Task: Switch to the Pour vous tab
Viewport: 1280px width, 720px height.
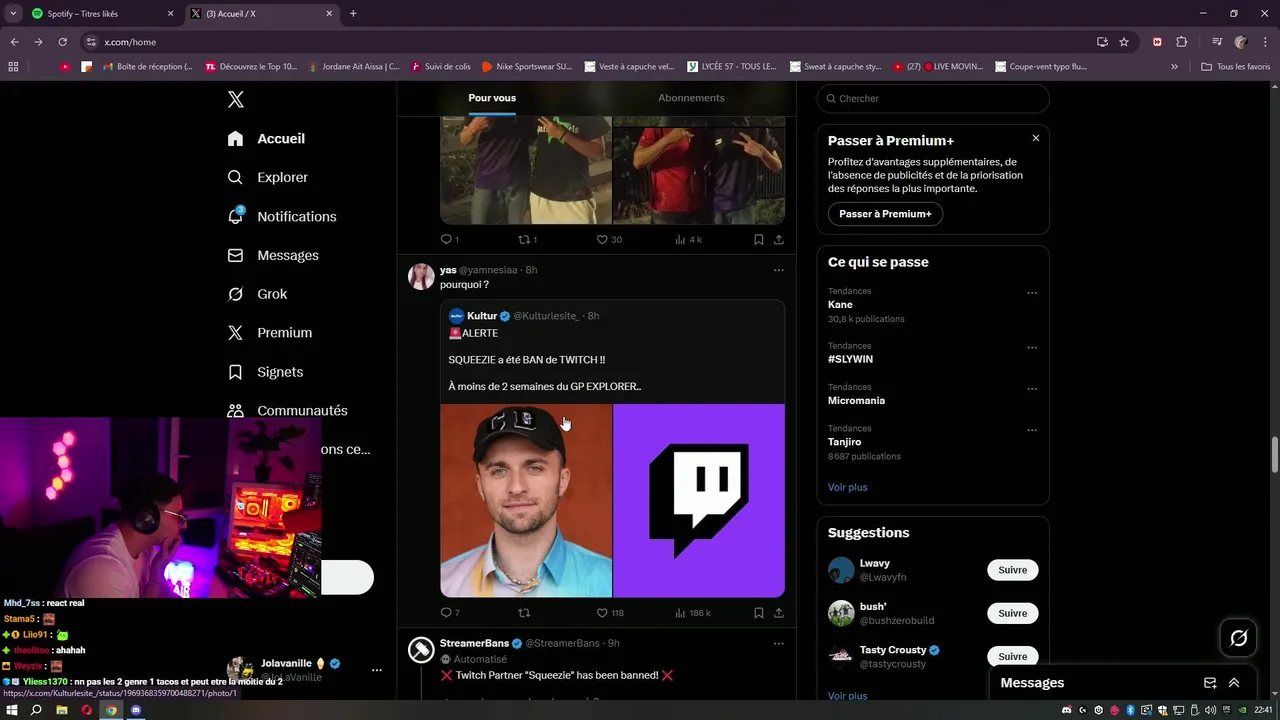Action: point(492,98)
